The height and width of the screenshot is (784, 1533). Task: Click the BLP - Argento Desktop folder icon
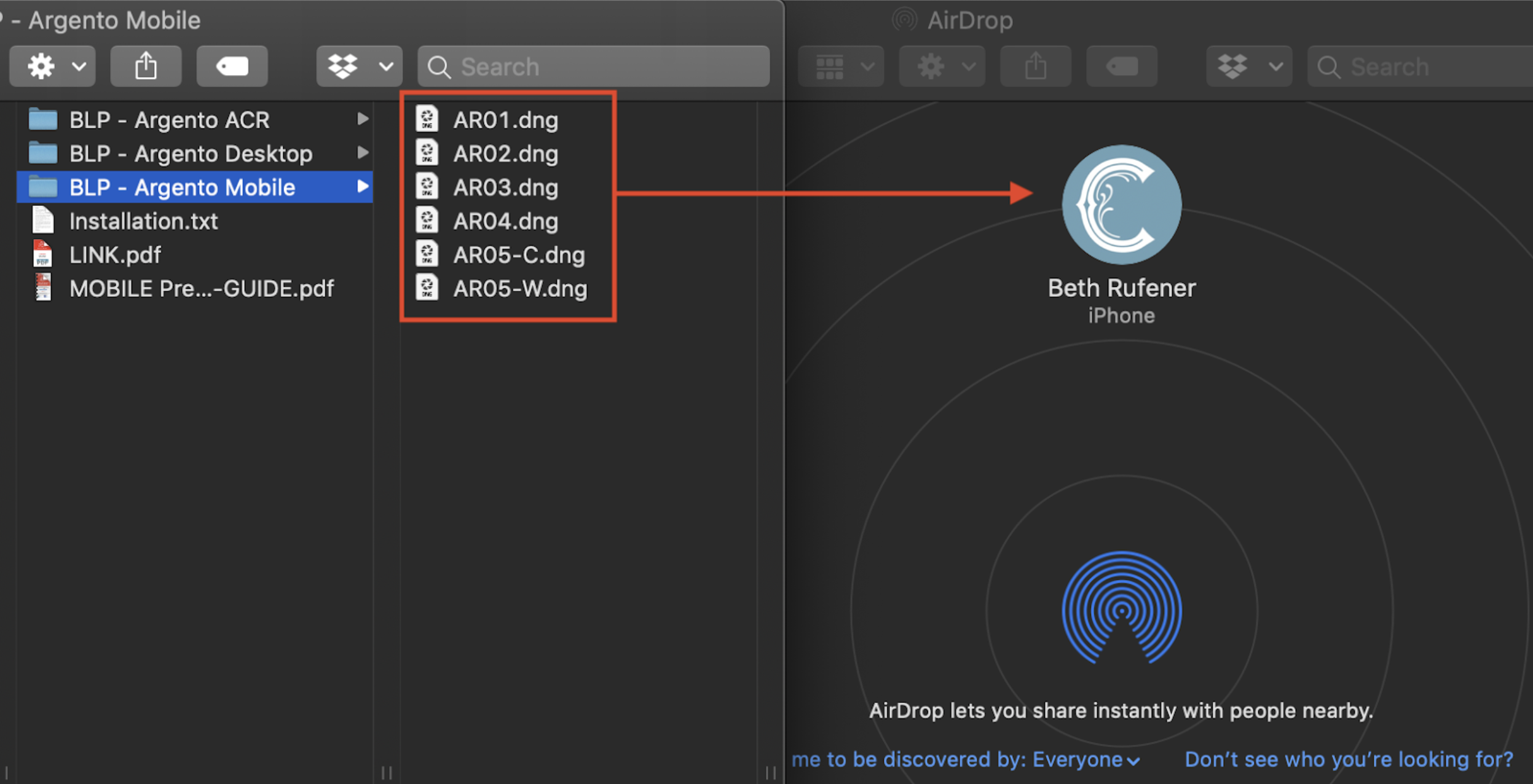tap(43, 153)
